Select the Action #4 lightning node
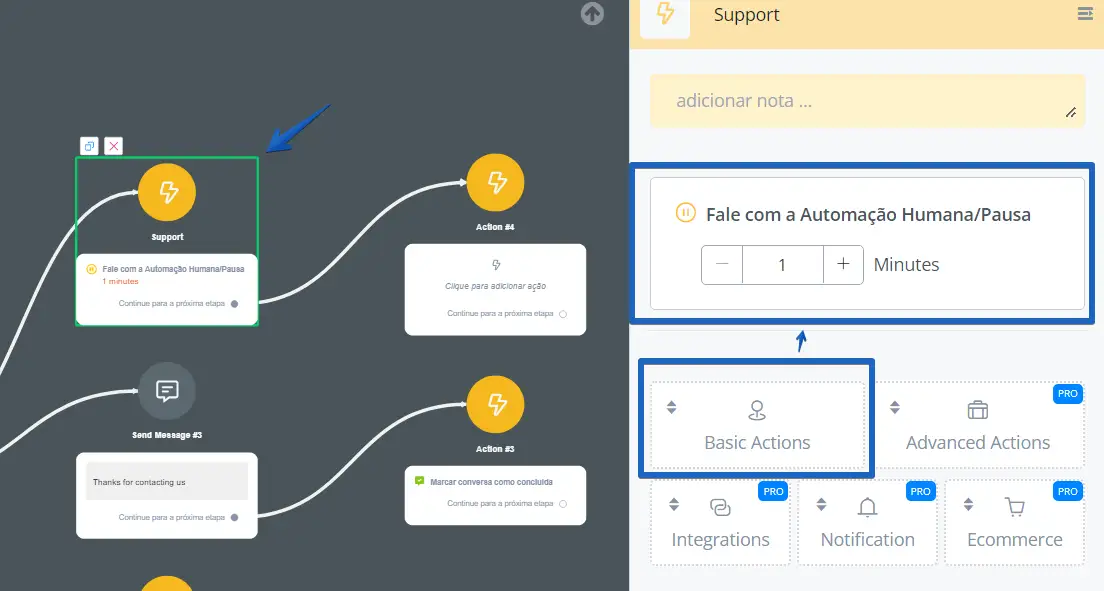 (496, 182)
